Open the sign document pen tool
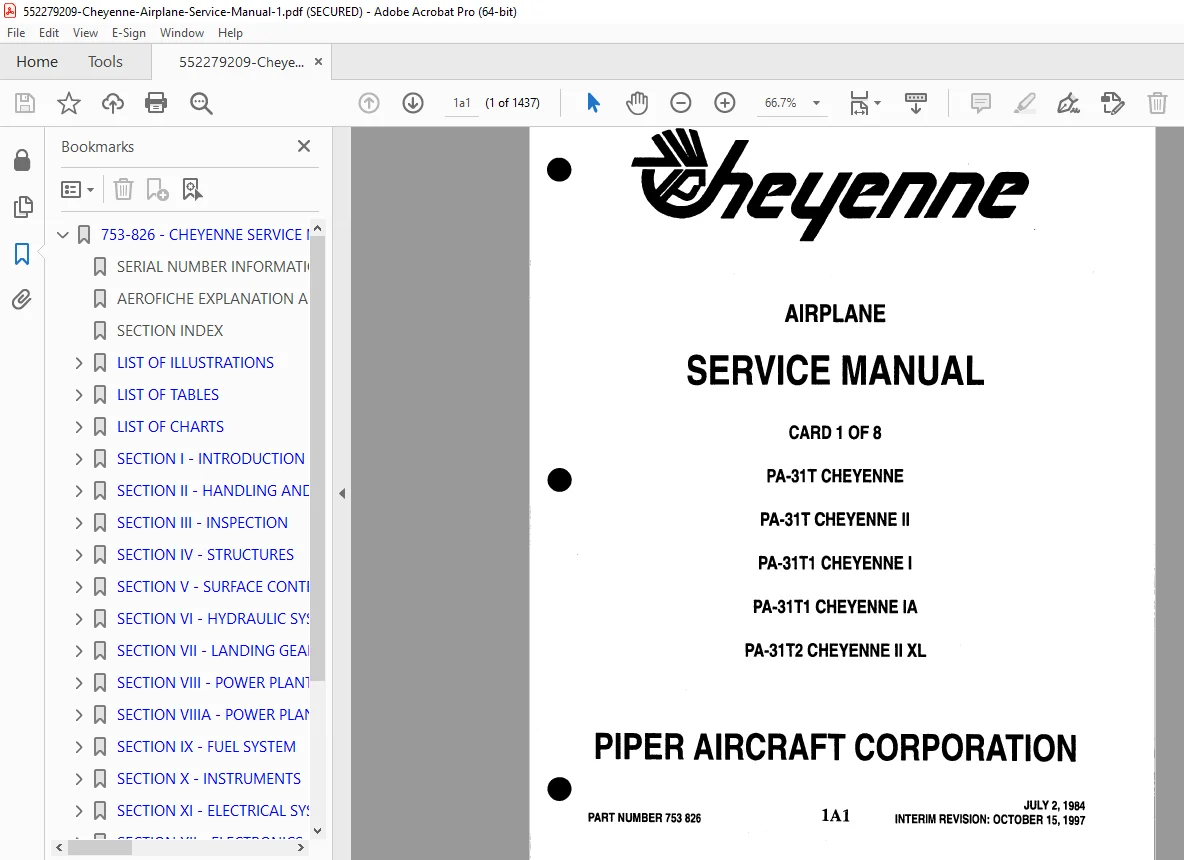Viewport: 1184px width, 860px height. [x=1068, y=103]
